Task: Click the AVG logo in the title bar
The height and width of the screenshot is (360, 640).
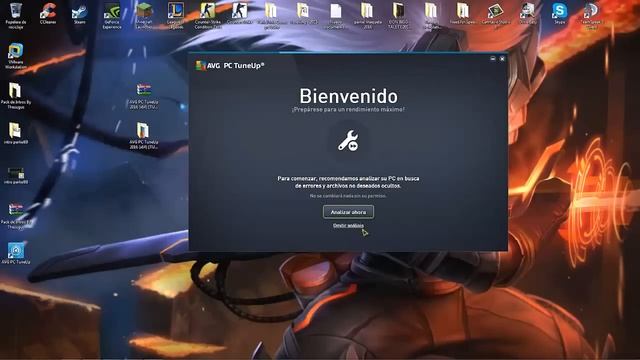Action: (200, 65)
